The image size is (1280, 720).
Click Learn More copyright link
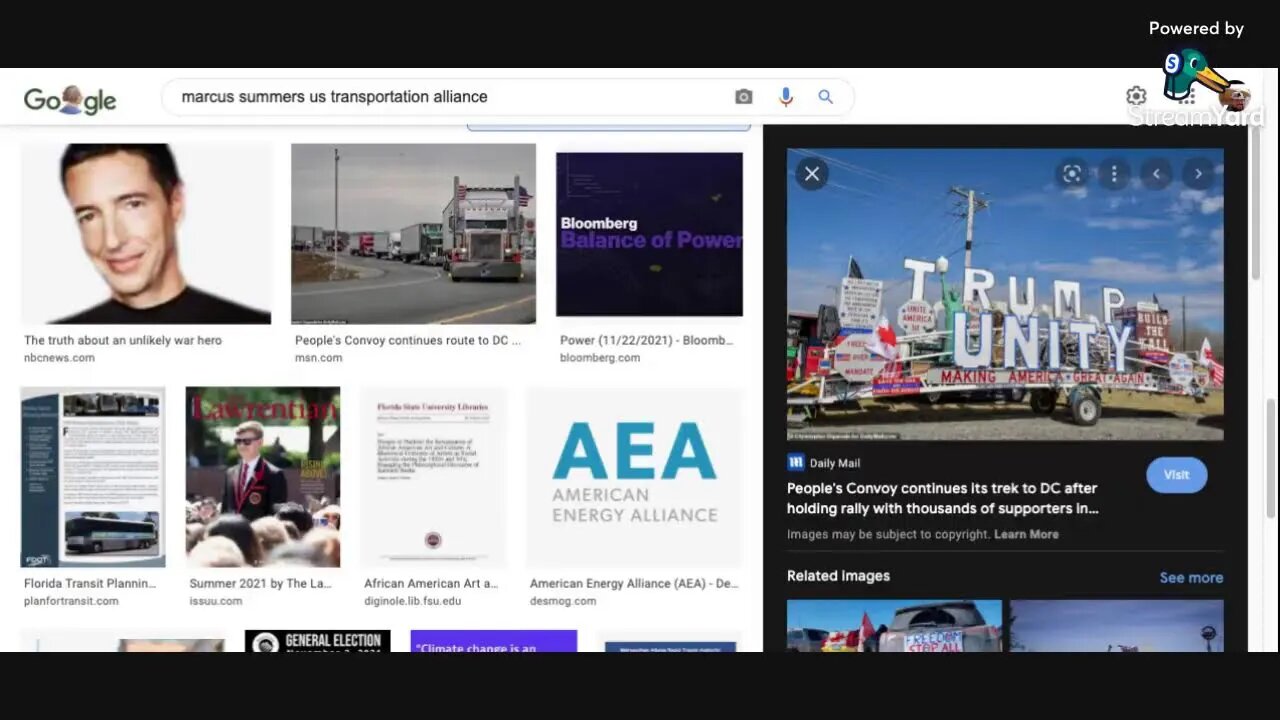pos(1026,534)
